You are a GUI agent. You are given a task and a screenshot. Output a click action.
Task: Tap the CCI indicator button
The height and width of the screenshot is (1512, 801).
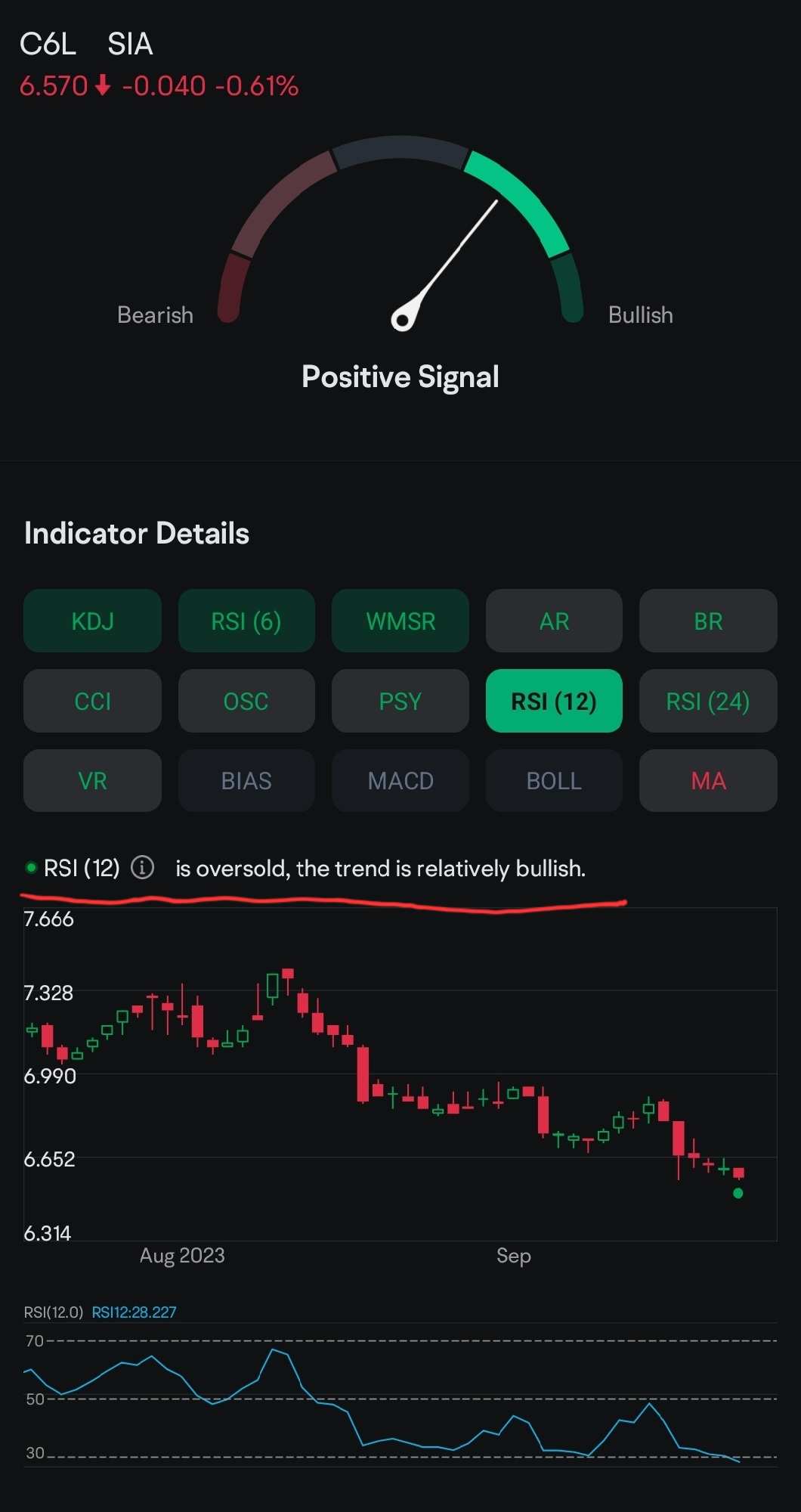pos(92,701)
